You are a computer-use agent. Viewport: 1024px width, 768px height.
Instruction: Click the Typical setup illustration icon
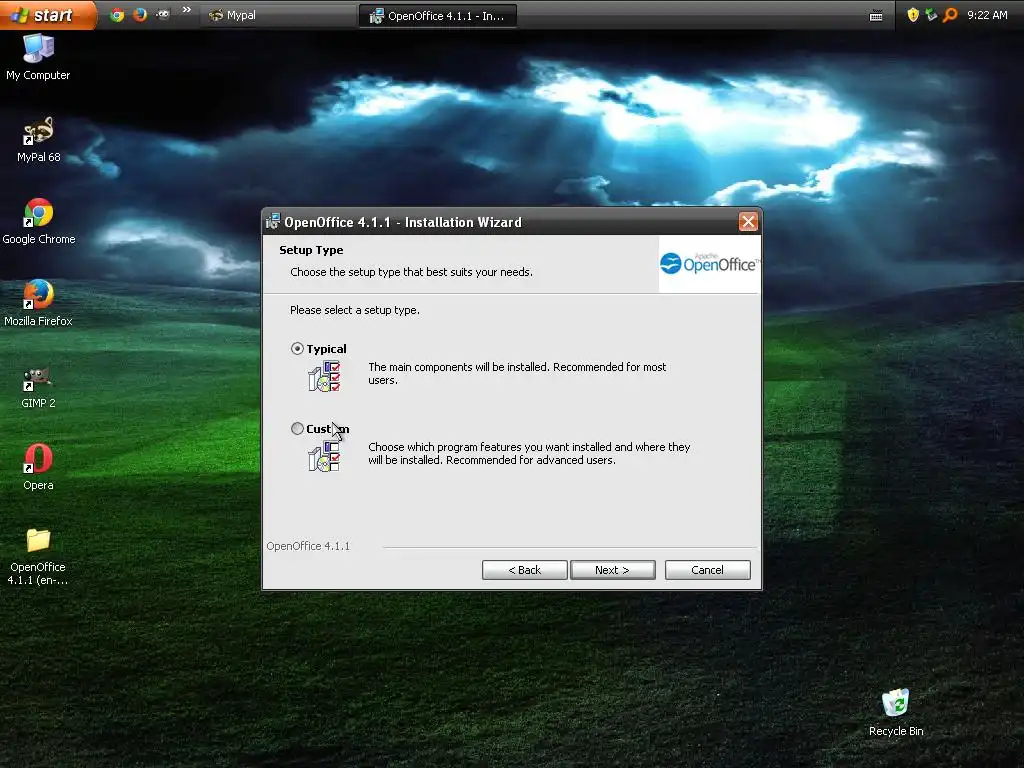coord(324,376)
